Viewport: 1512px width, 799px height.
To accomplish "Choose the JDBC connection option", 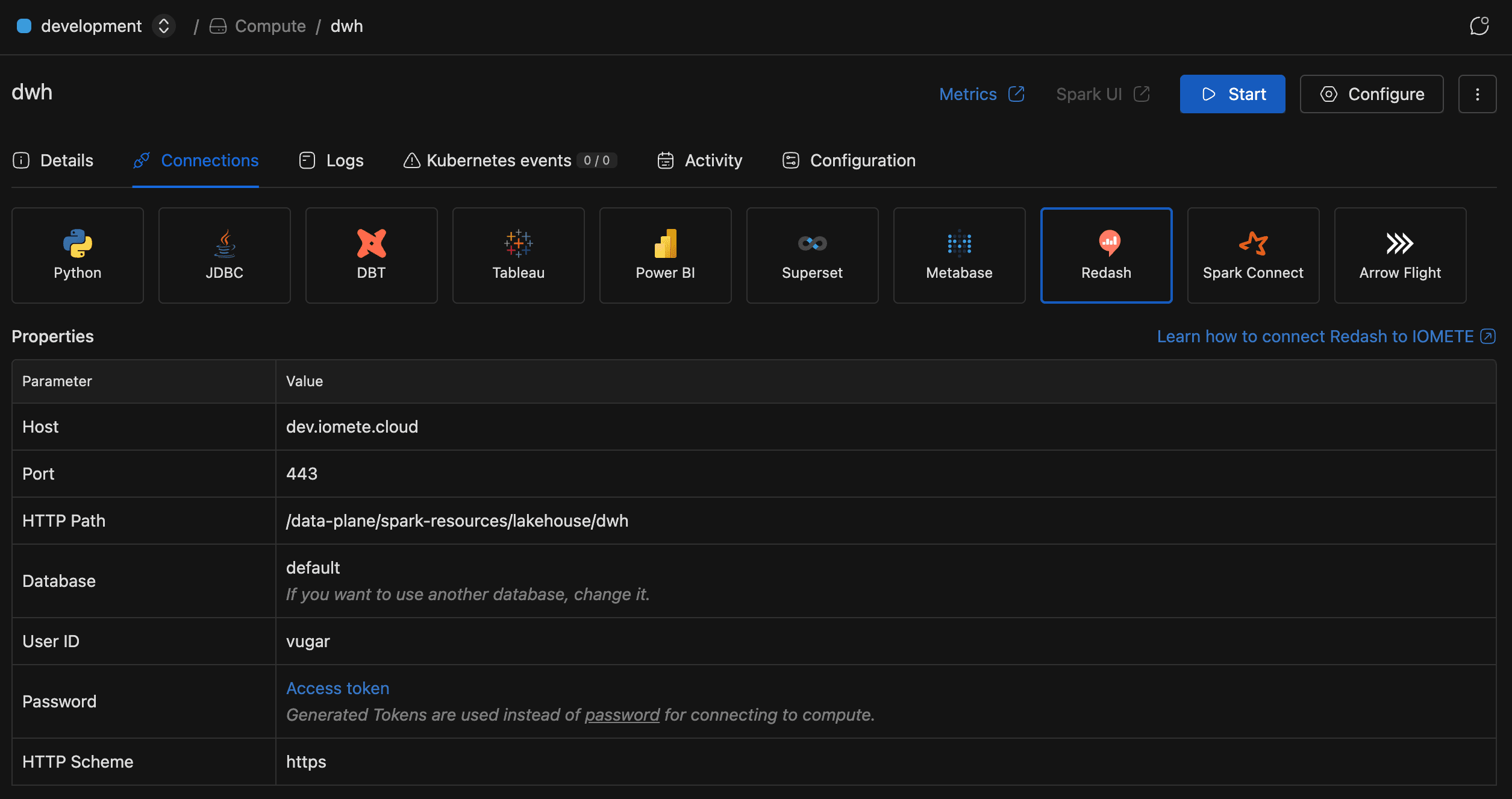I will (x=224, y=255).
